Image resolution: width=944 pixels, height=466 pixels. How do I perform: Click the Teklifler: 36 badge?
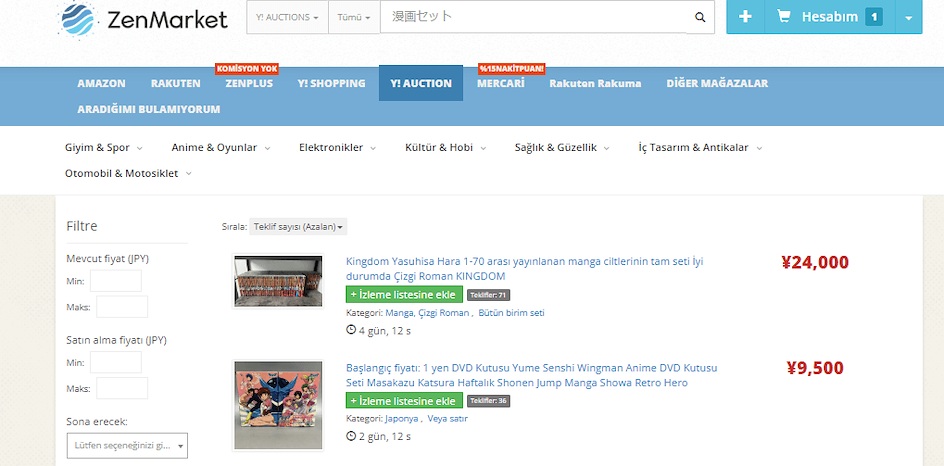[488, 401]
